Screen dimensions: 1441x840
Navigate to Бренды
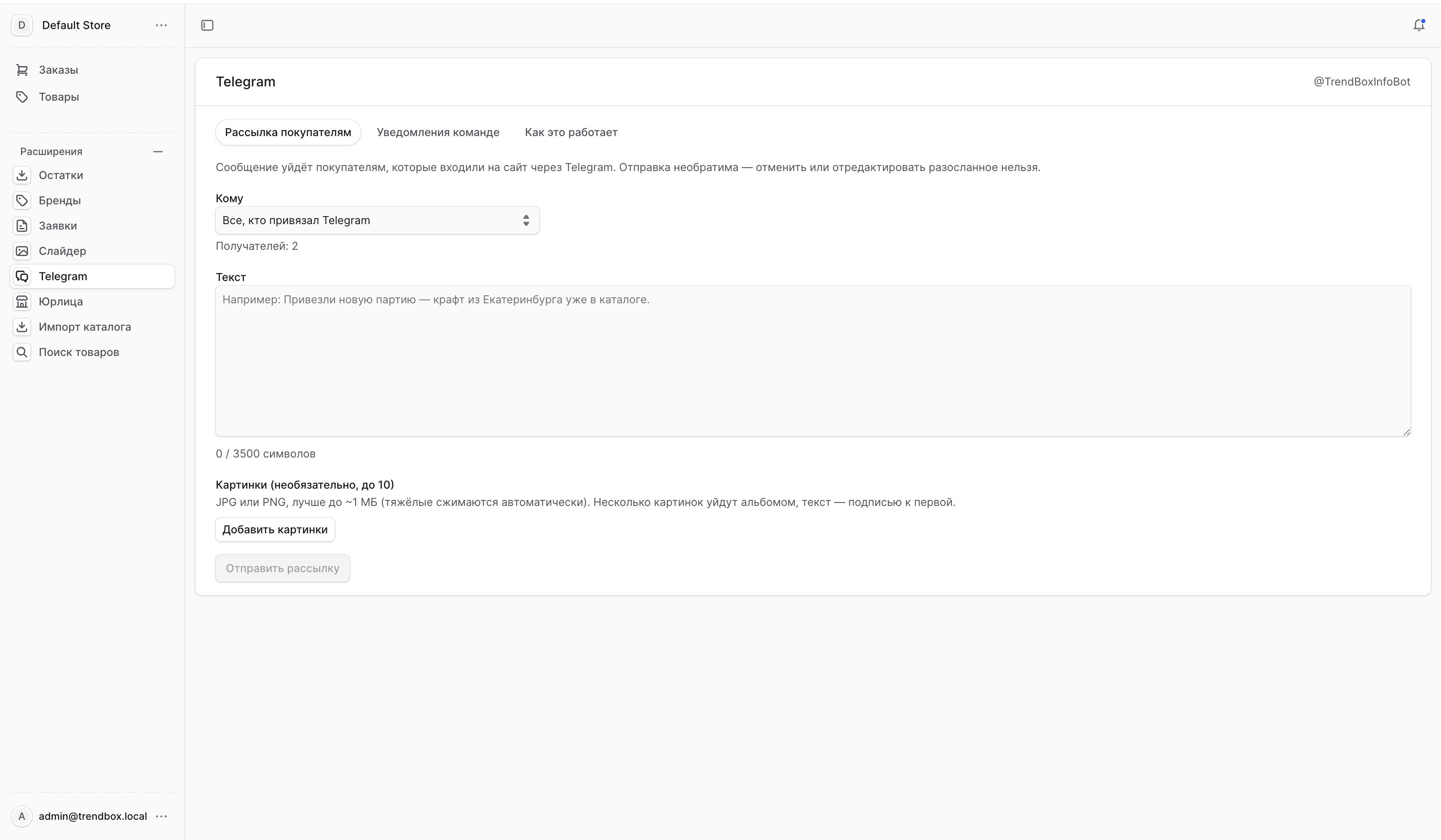point(92,200)
